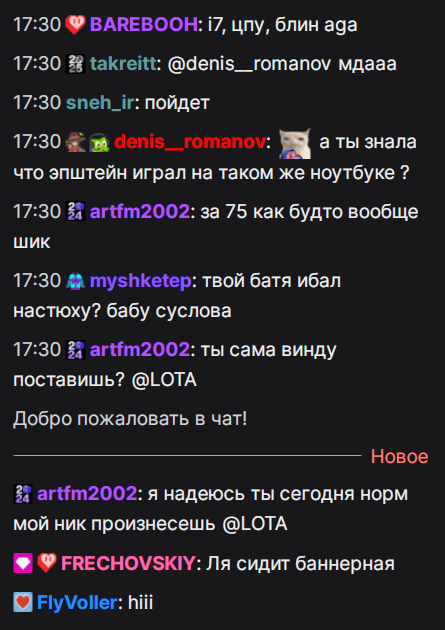Open sneh_ir's user card
This screenshot has width=445, height=630.
coord(100,103)
